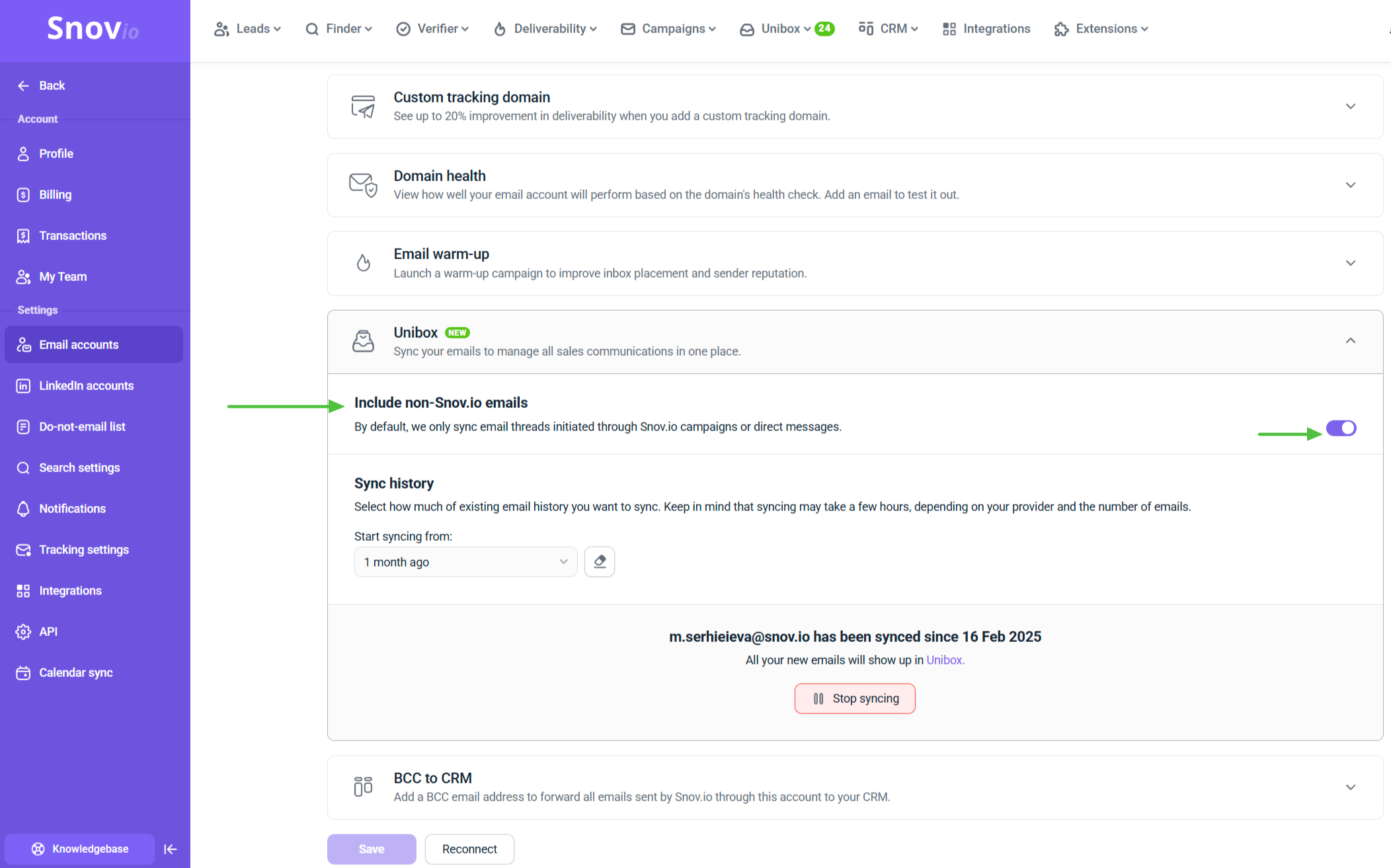This screenshot has height=868, width=1391.
Task: Click the Domain health title
Action: pos(440,176)
